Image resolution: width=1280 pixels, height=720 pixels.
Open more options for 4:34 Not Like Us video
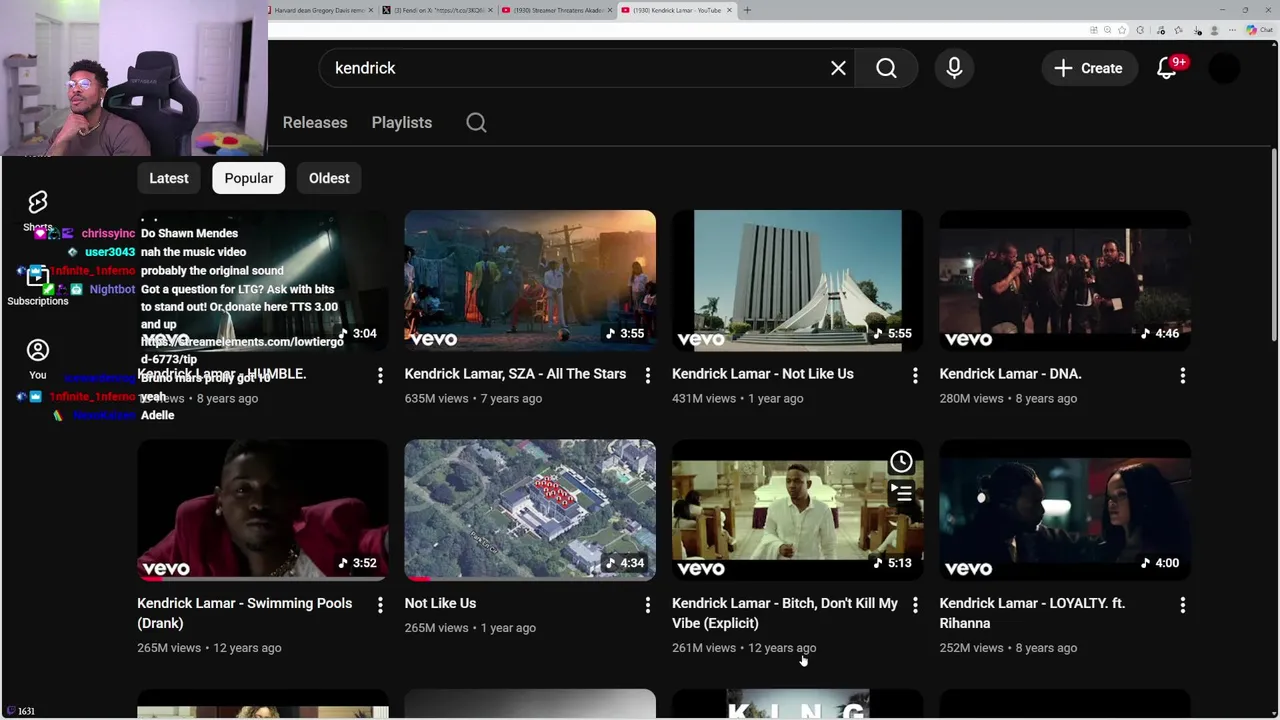647,605
